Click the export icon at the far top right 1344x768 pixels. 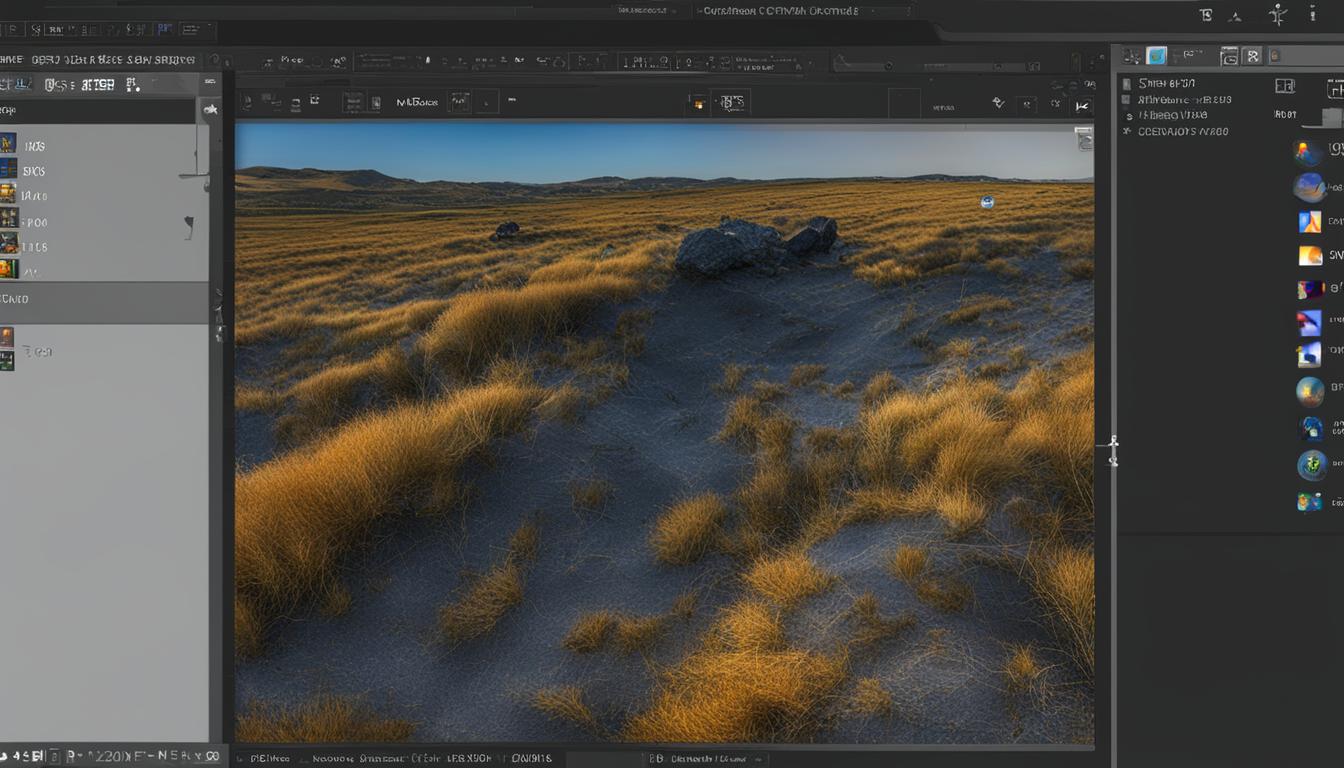point(1312,16)
